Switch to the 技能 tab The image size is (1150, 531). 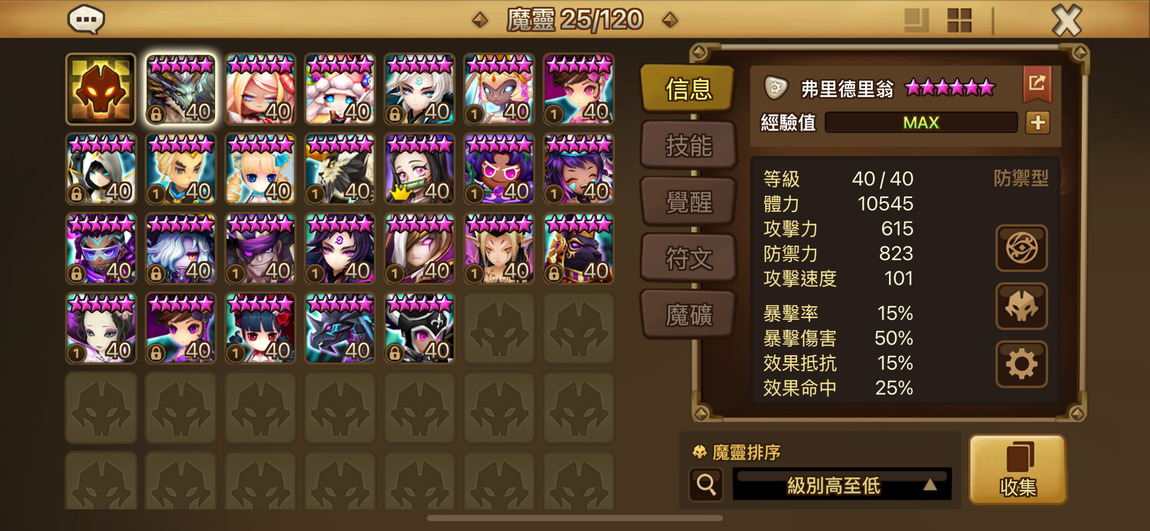tap(688, 144)
